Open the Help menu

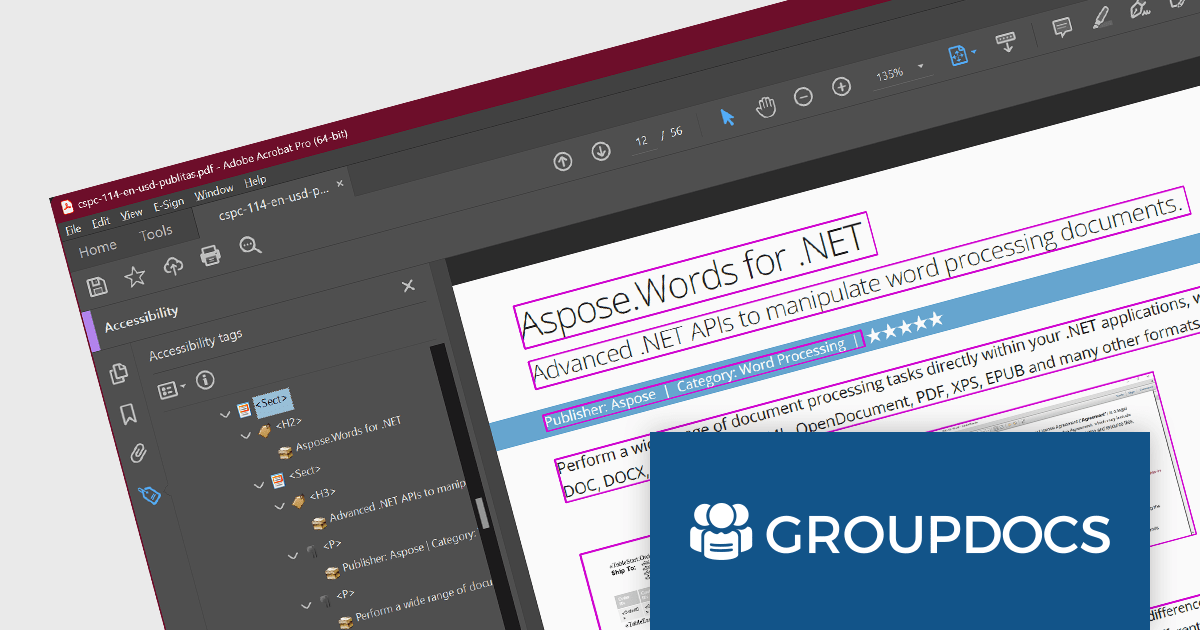[x=256, y=181]
